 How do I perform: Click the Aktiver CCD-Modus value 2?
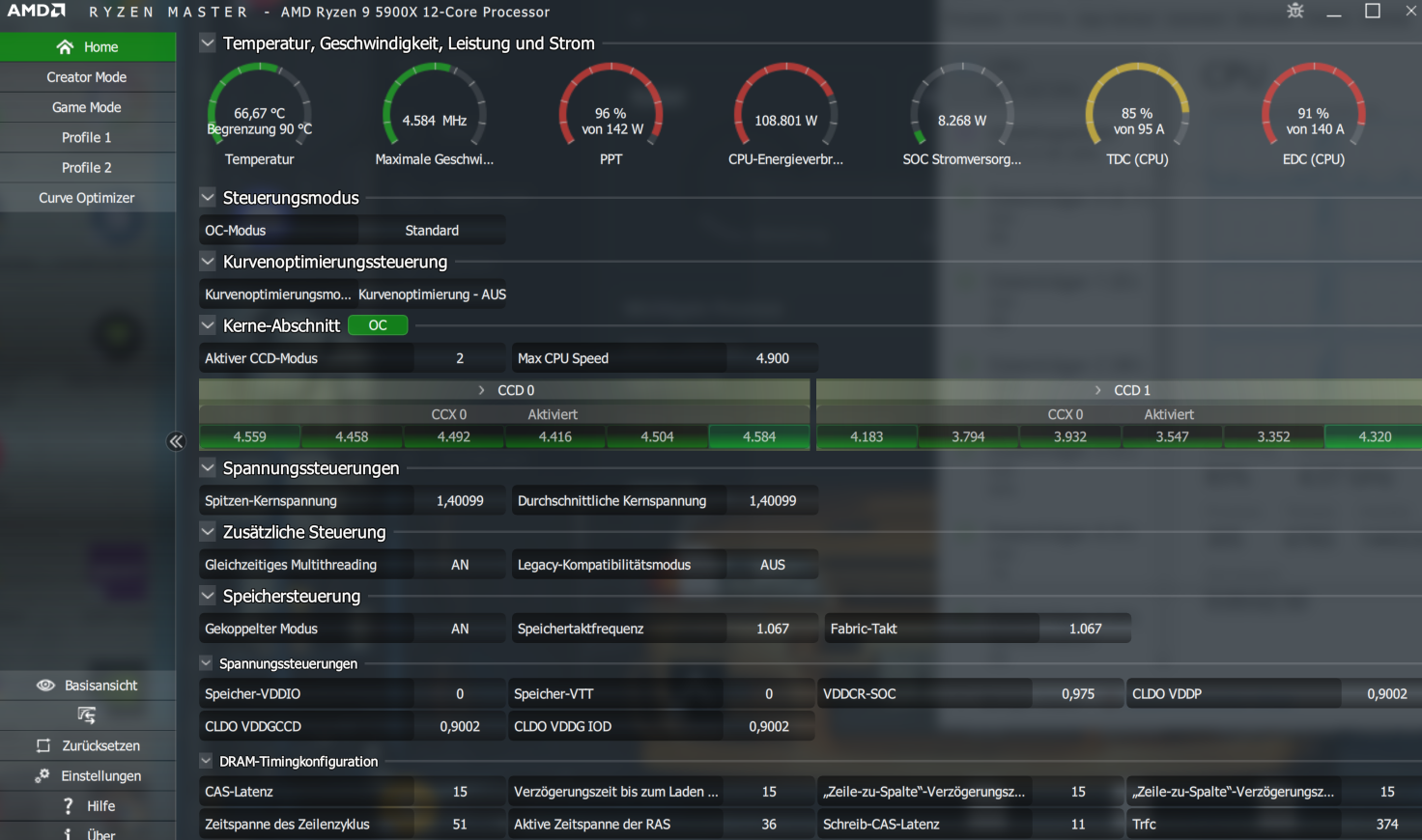[x=460, y=358]
